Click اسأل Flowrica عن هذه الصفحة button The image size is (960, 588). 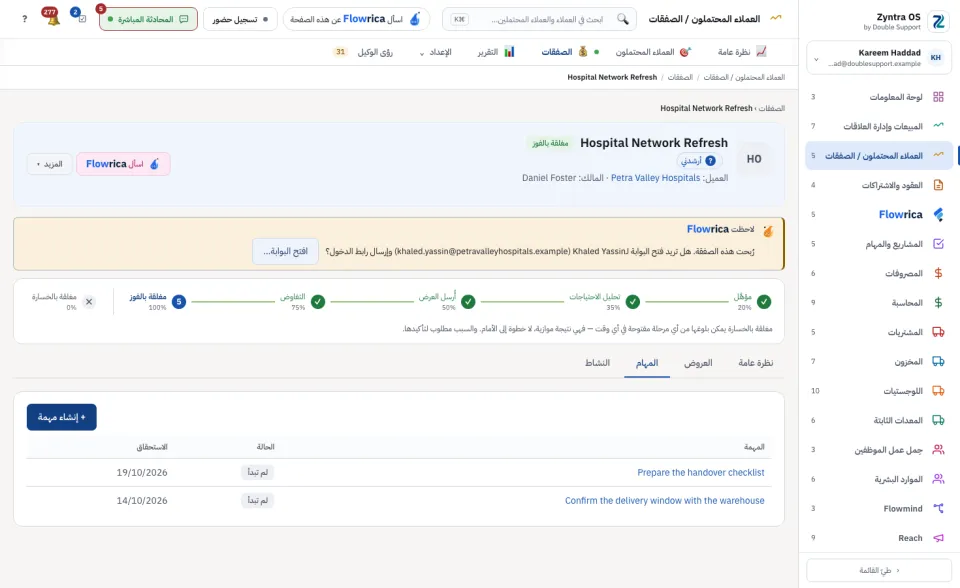(356, 19)
